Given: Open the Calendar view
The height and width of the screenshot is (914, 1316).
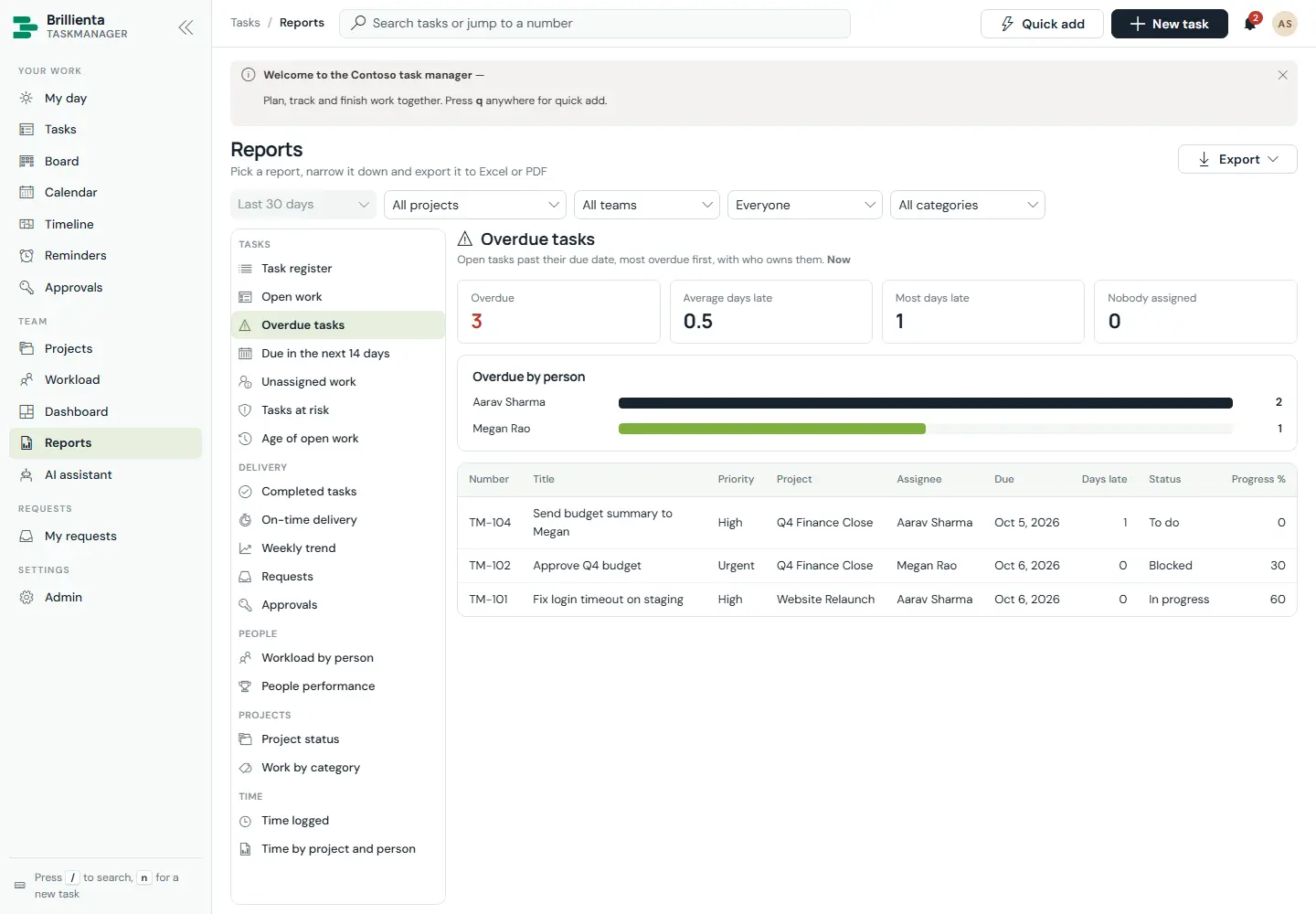Looking at the screenshot, I should pos(105,192).
